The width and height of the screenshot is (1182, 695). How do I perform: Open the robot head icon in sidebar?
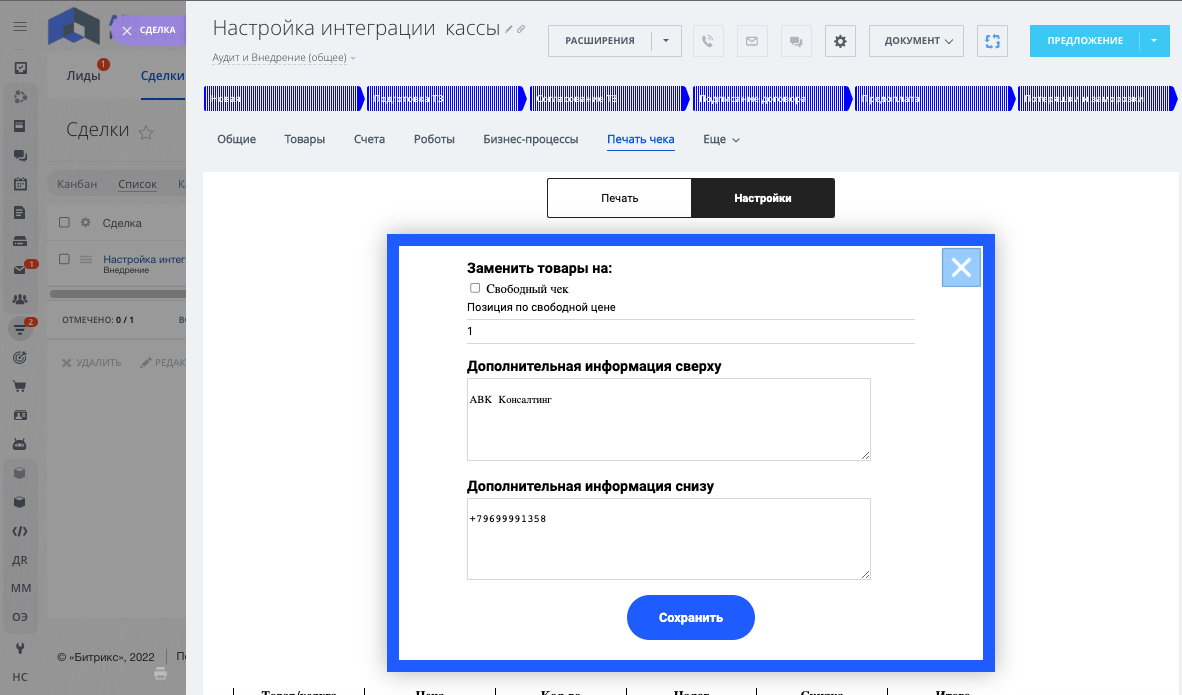(20, 444)
